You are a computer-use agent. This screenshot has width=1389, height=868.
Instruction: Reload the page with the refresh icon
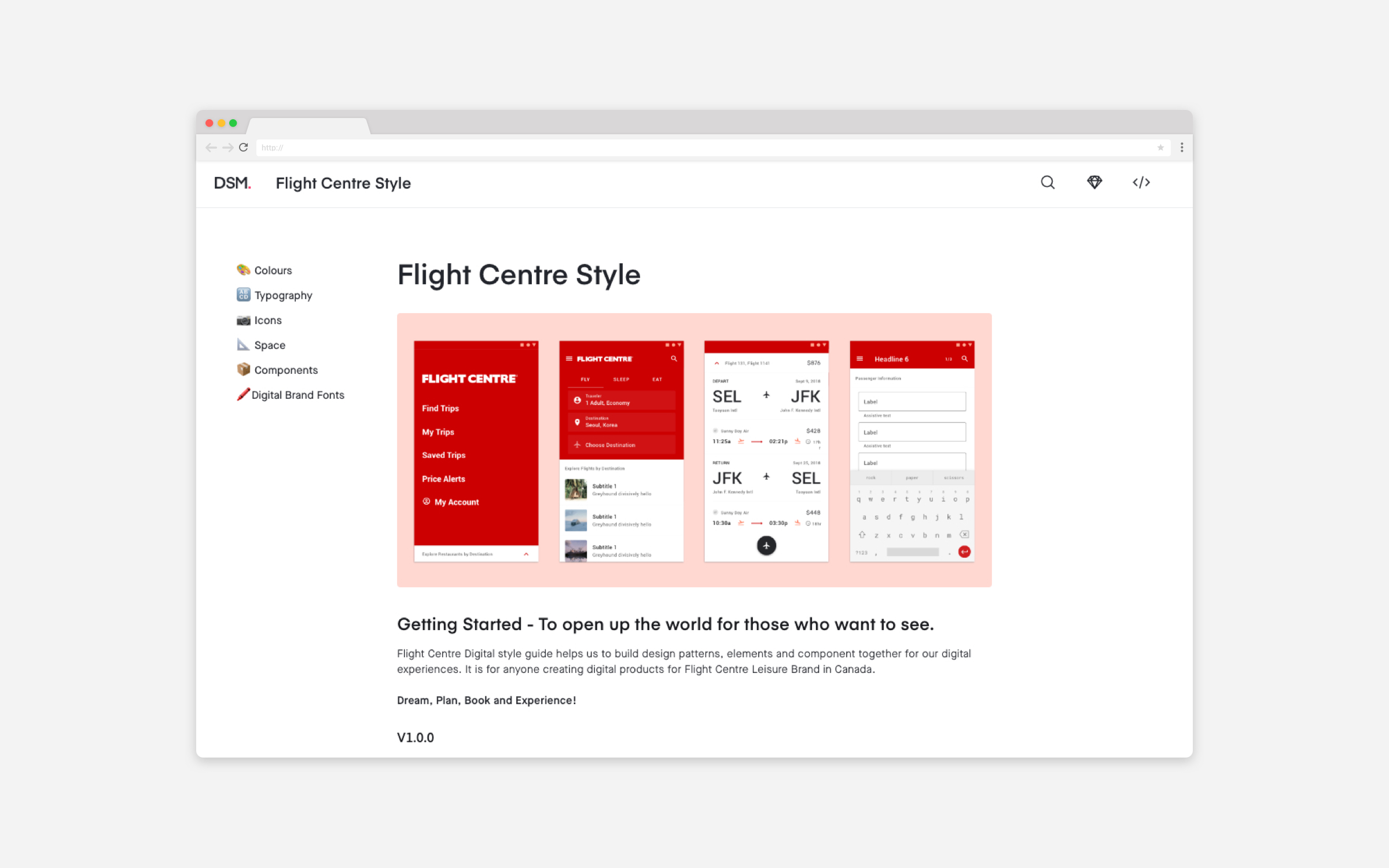pos(244,148)
